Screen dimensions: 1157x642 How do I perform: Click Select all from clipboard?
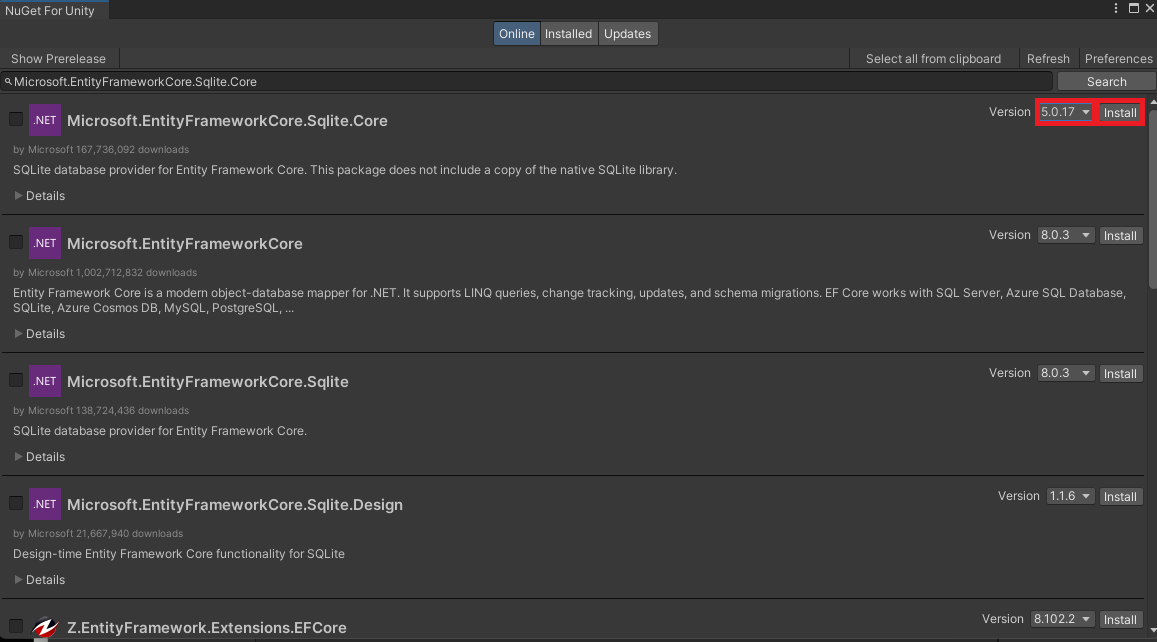pos(933,59)
